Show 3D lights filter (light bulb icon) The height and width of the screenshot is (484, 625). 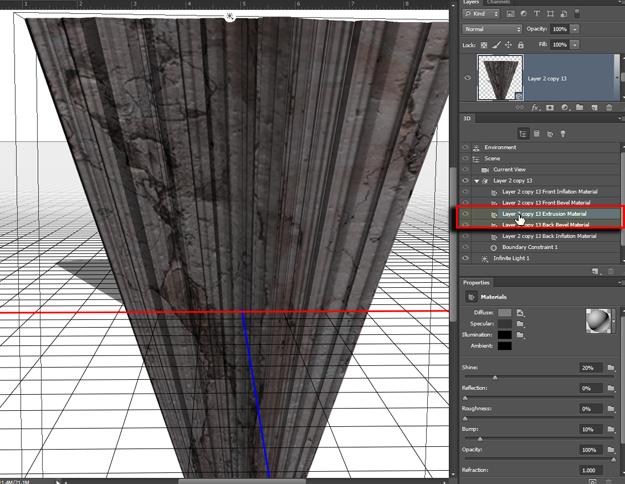[x=563, y=132]
